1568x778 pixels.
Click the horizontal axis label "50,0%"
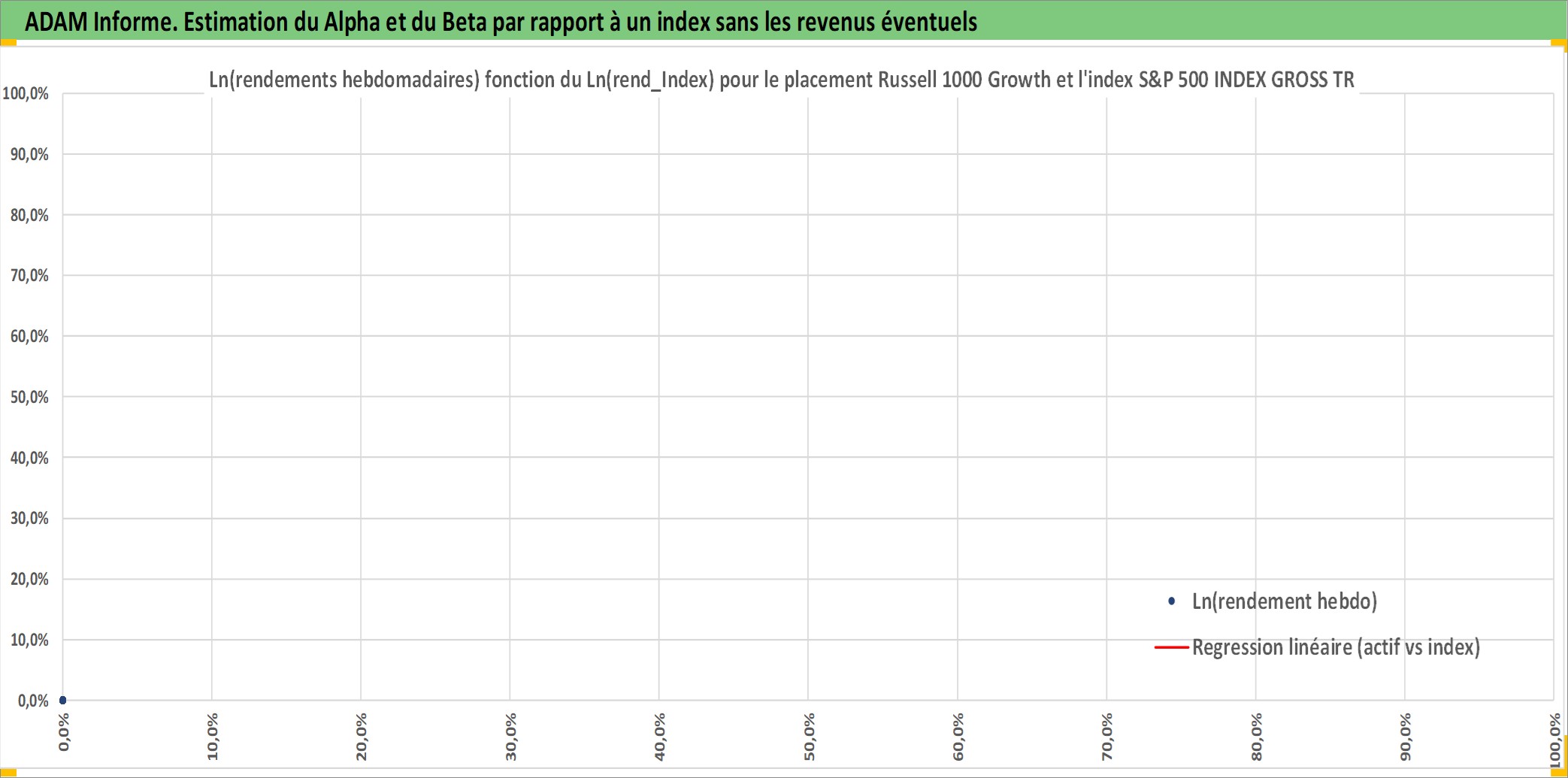[x=810, y=737]
